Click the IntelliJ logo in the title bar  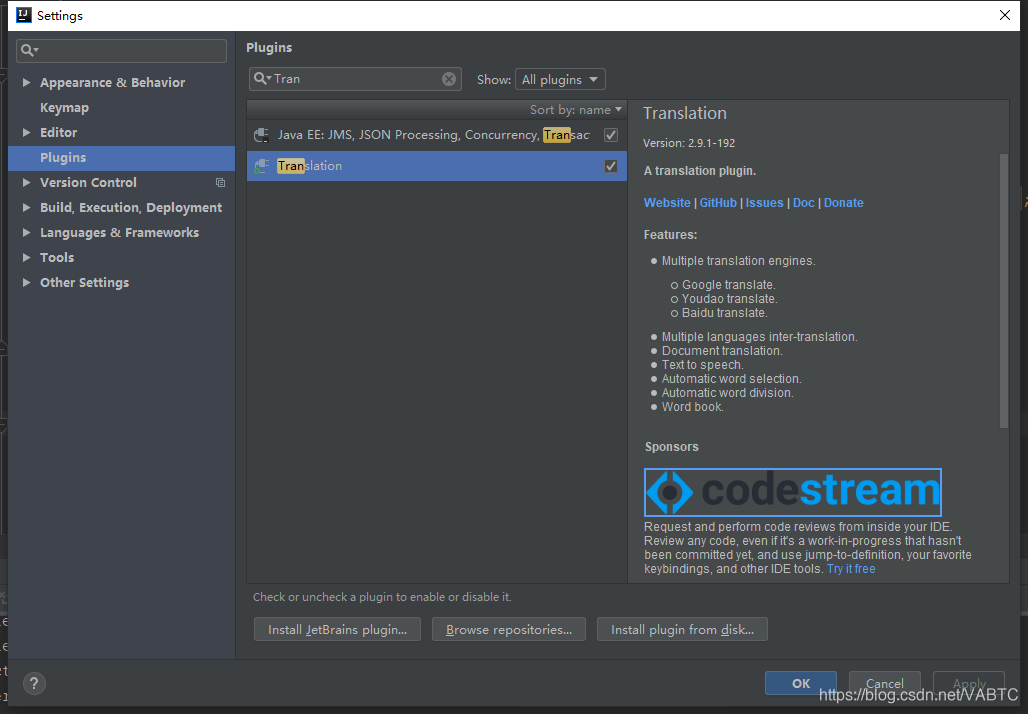point(24,15)
